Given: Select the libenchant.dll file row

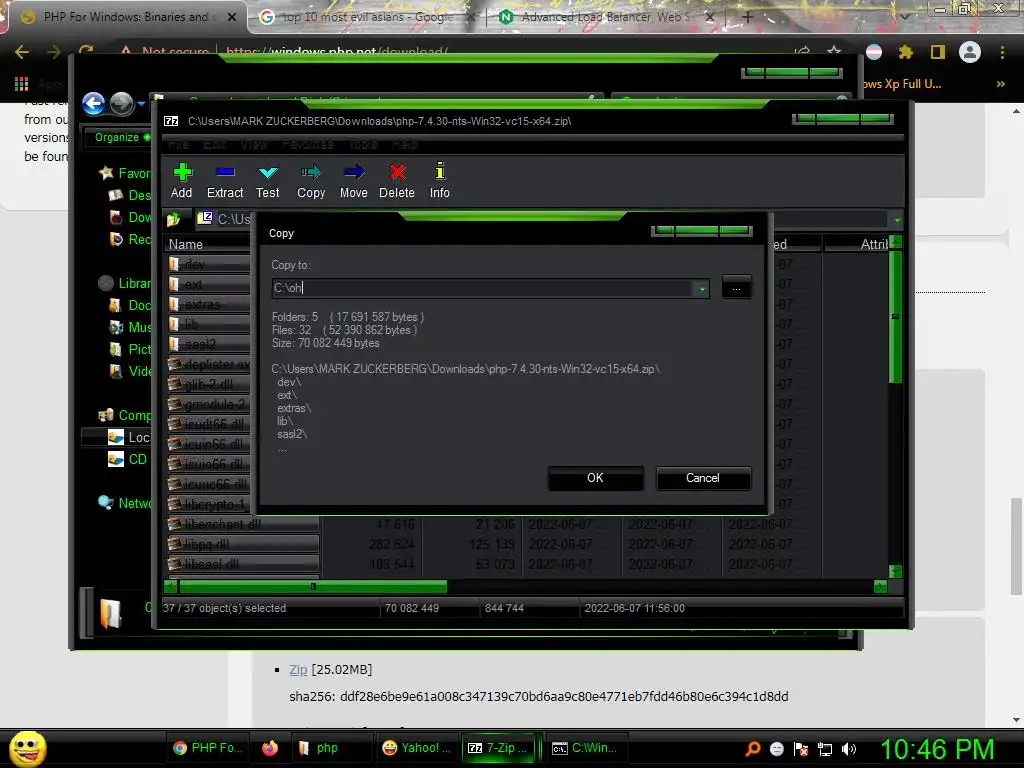Looking at the screenshot, I should pyautogui.click(x=243, y=524).
